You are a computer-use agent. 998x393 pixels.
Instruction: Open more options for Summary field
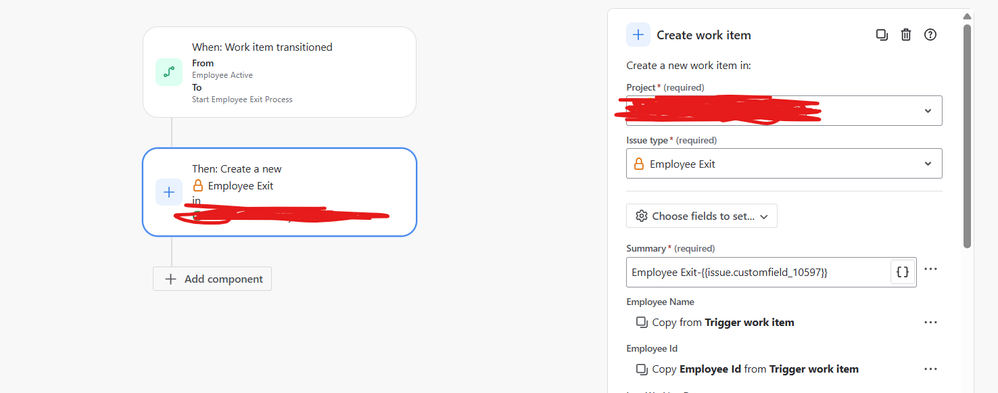pyautogui.click(x=931, y=269)
